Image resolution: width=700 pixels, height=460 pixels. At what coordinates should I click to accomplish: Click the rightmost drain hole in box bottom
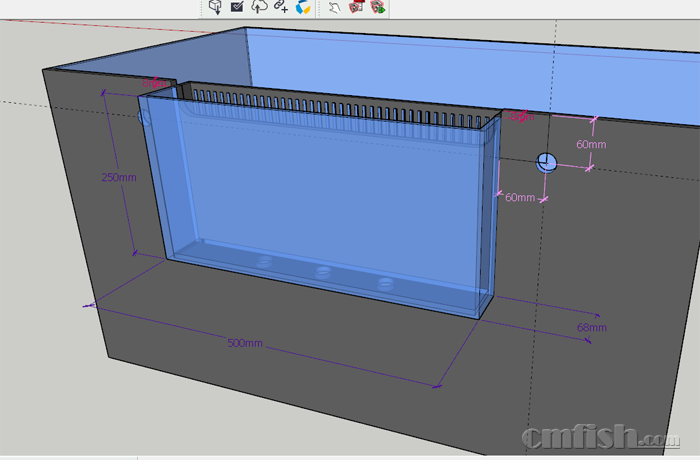pos(384,283)
